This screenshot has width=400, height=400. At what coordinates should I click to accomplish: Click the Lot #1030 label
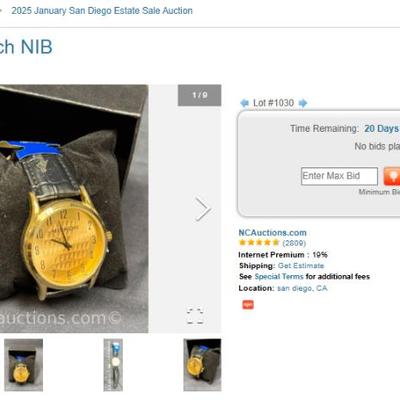point(273,103)
